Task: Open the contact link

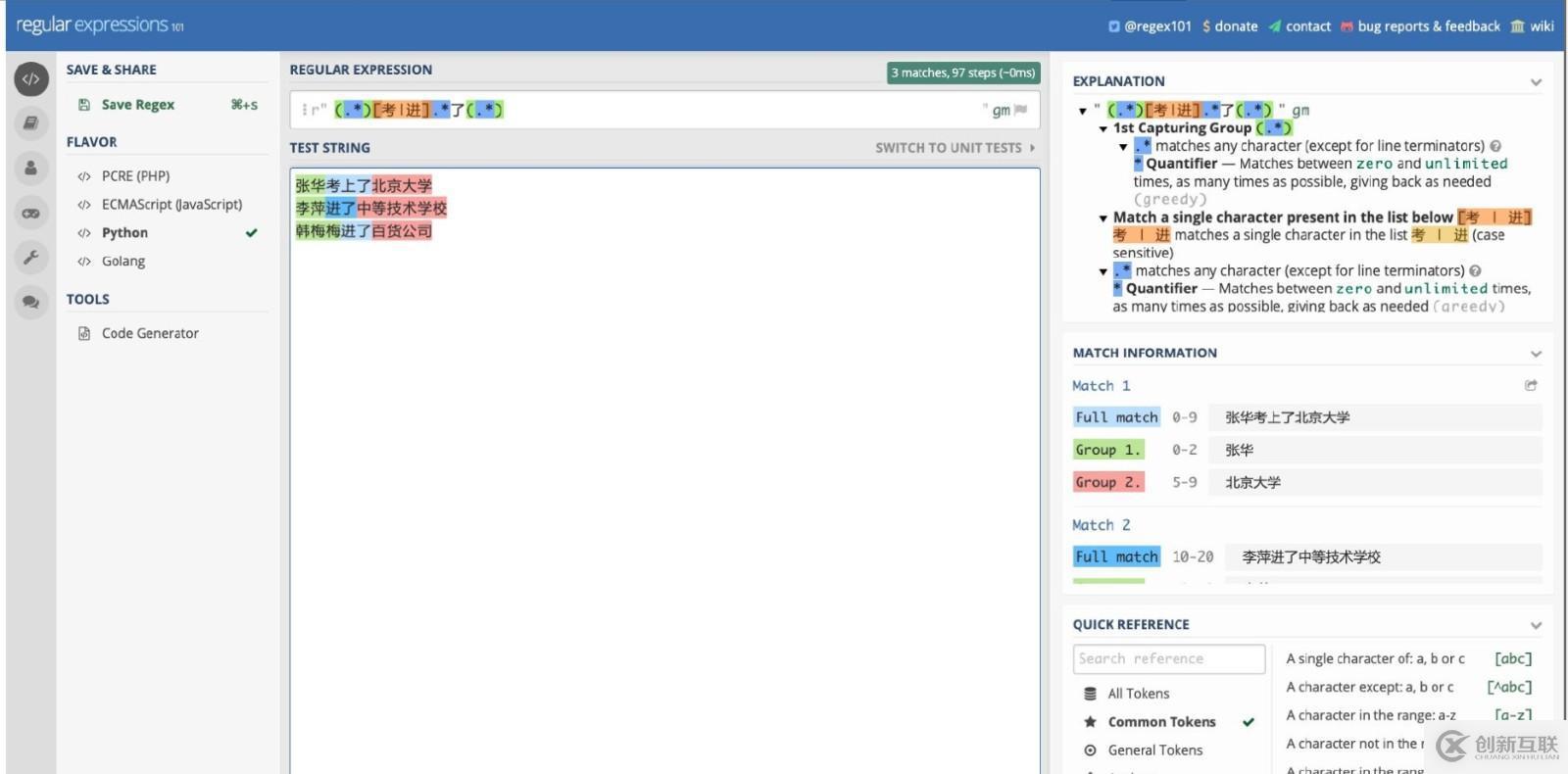Action: [1299, 26]
